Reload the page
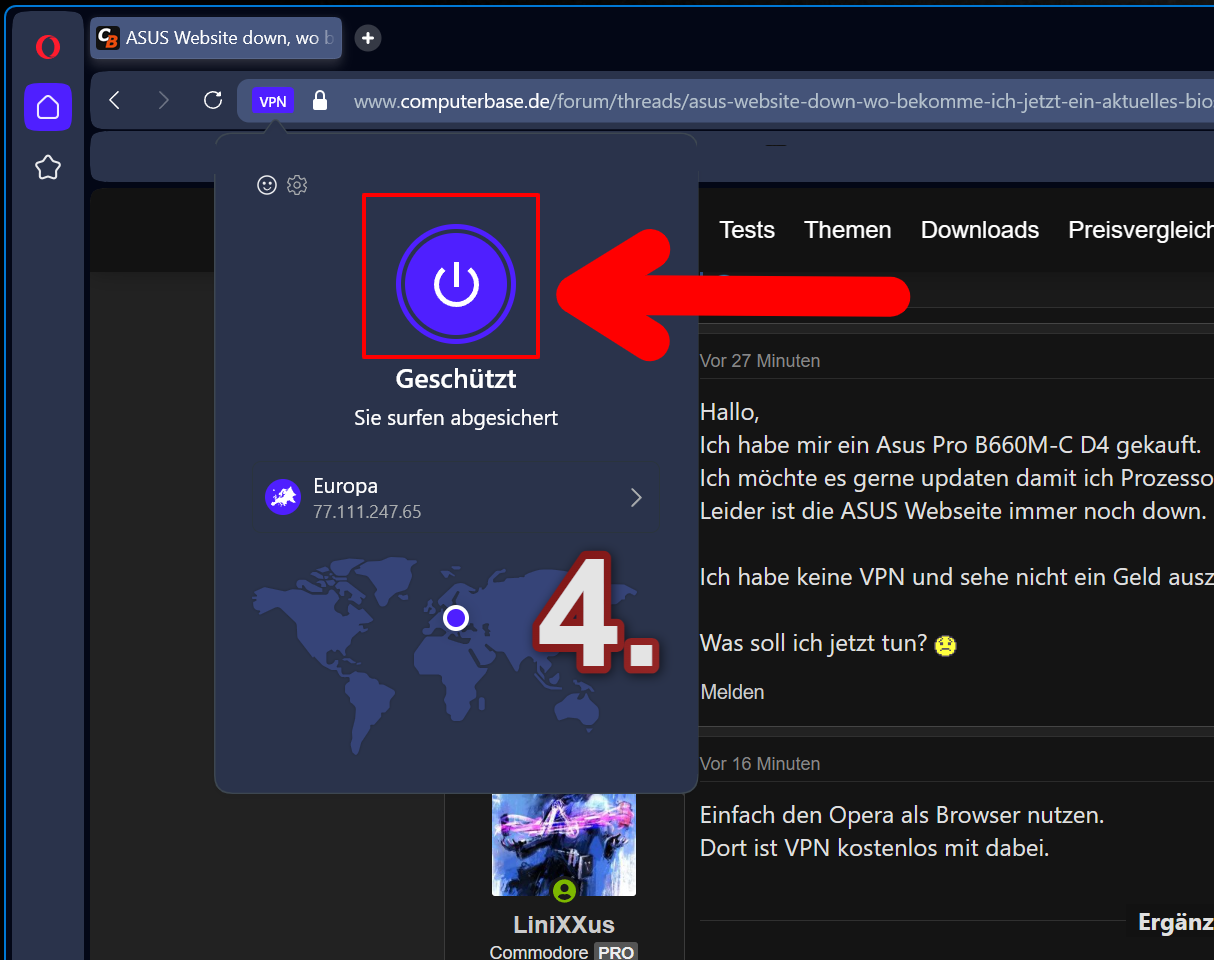 tap(212, 100)
